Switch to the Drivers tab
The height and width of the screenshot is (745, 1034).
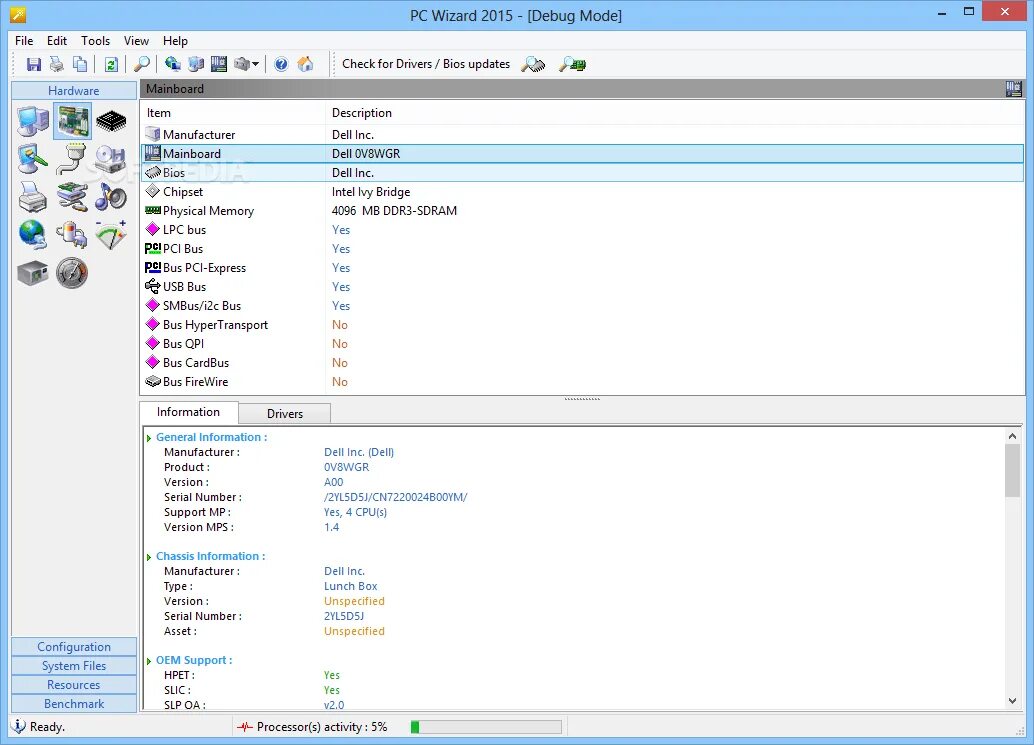[x=285, y=413]
